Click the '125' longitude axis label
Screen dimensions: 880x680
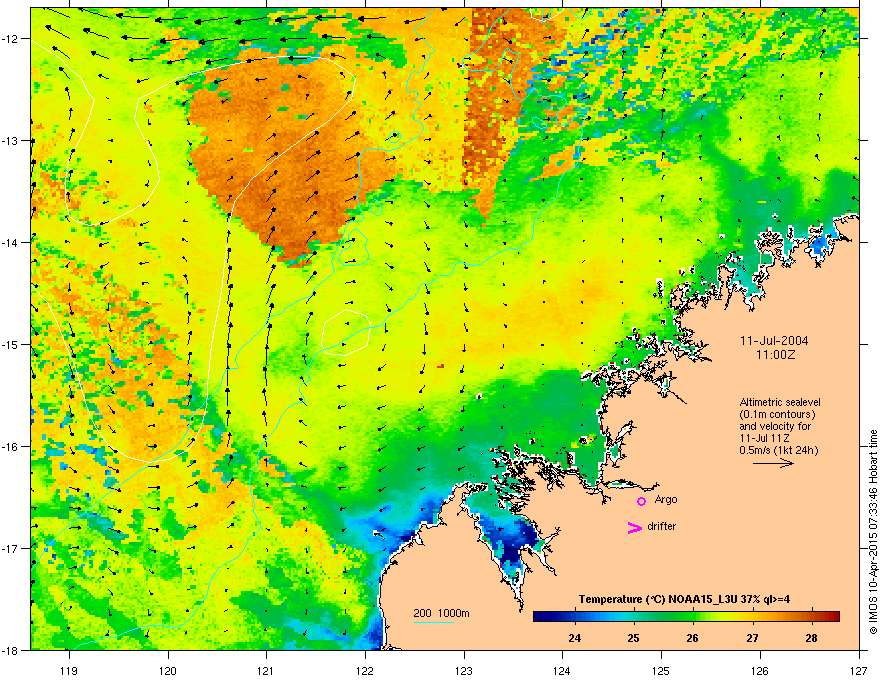[x=662, y=670]
